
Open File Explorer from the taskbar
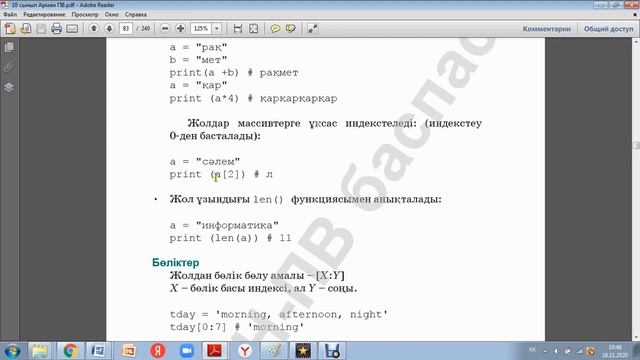click(x=40, y=351)
